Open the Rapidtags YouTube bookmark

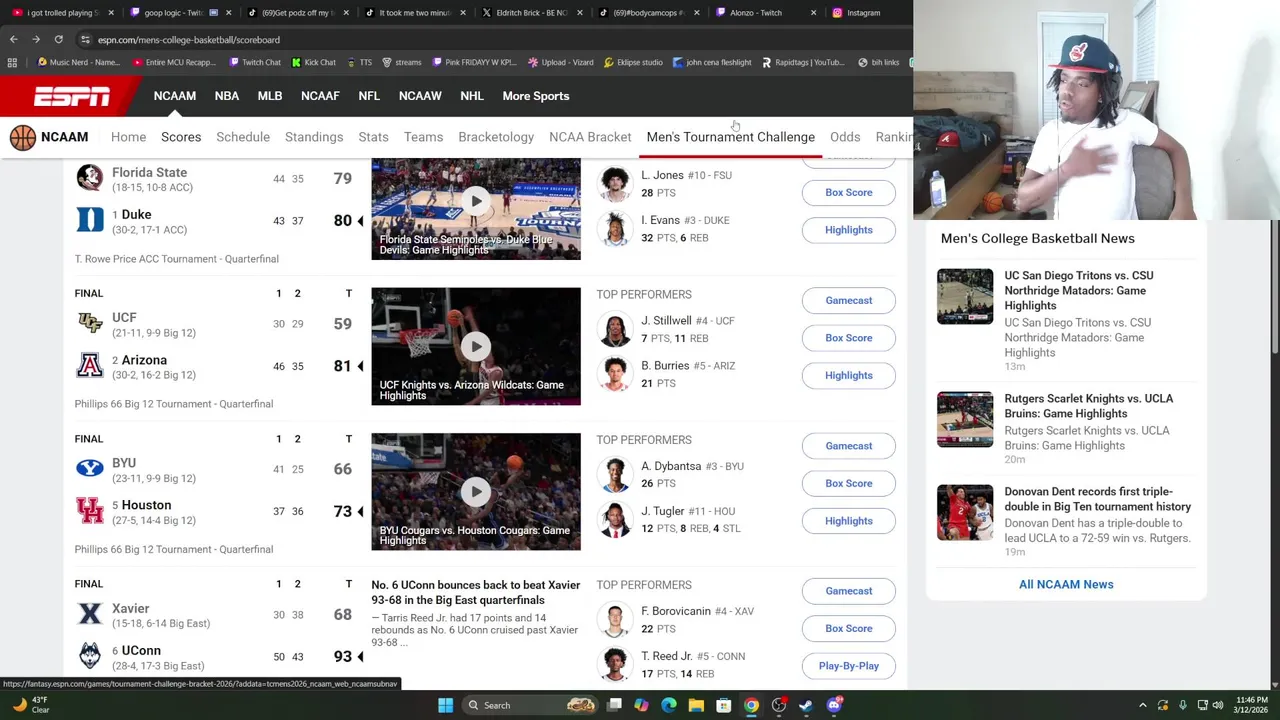click(803, 62)
